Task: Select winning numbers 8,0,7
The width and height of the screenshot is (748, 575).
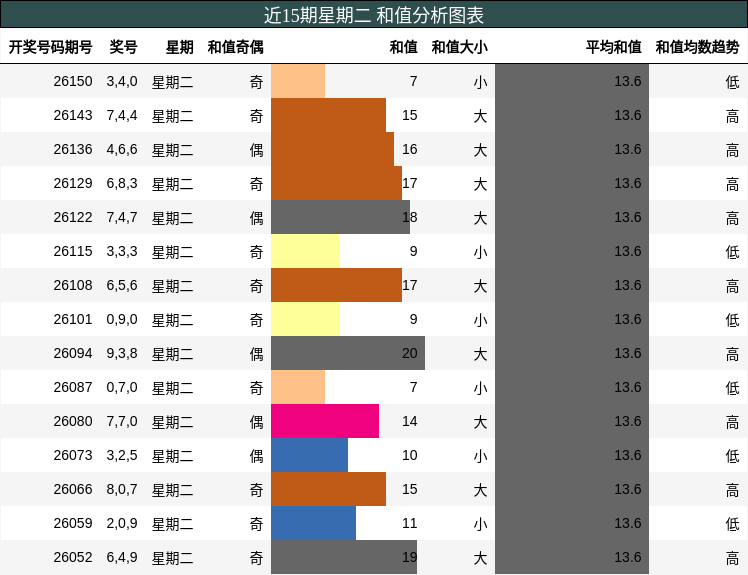Action: pyautogui.click(x=122, y=490)
